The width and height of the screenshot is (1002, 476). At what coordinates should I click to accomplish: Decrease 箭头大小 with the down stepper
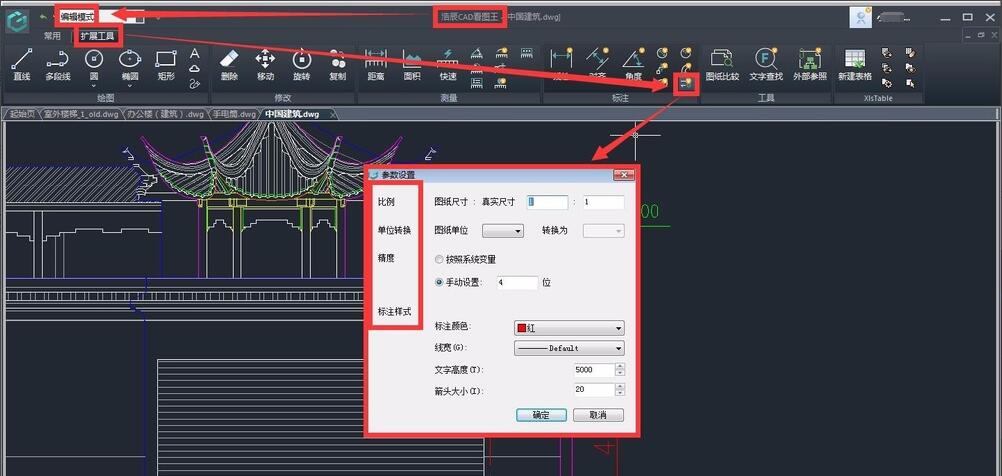click(x=620, y=393)
